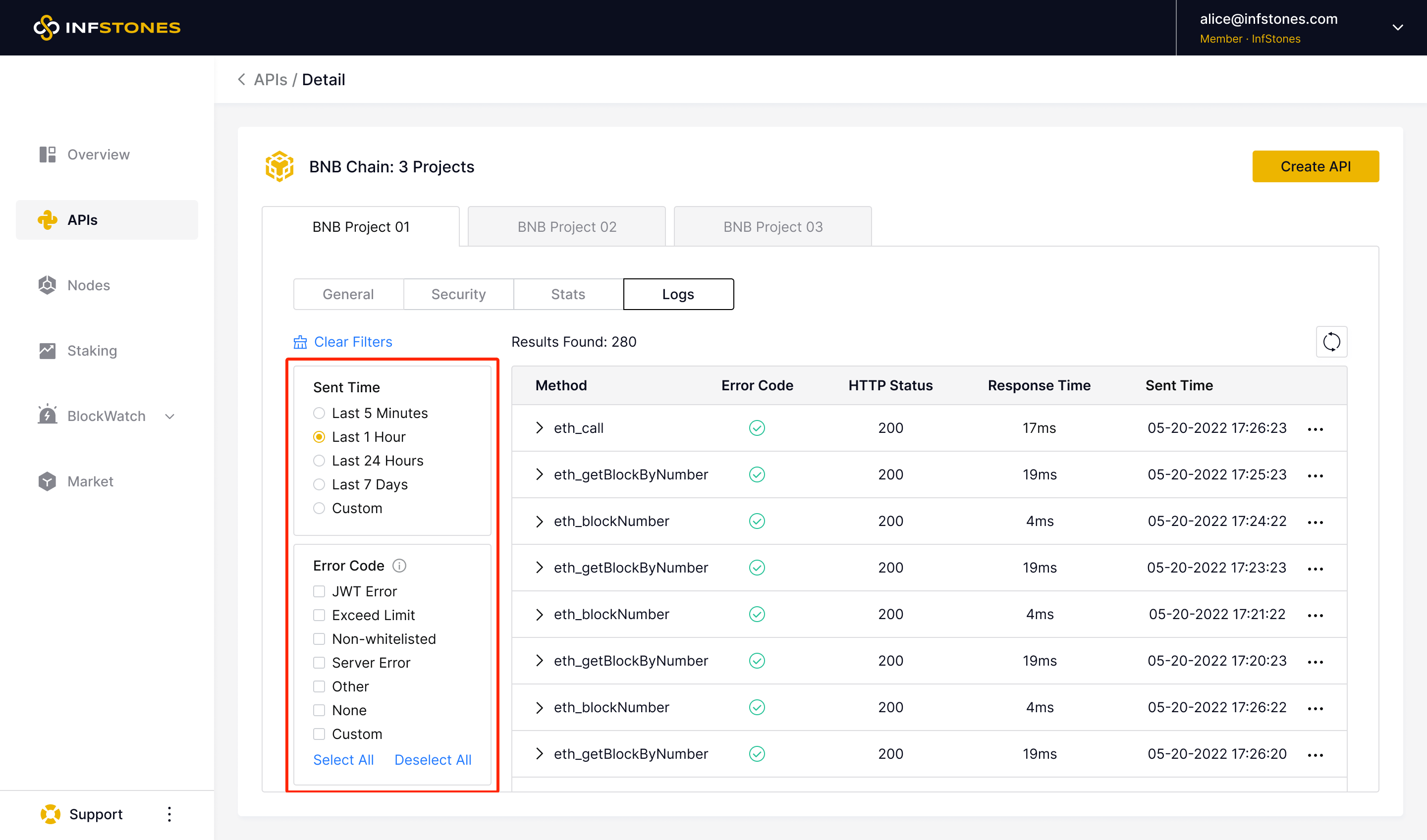Select the Last 24 Hours radio button

pyautogui.click(x=319, y=461)
